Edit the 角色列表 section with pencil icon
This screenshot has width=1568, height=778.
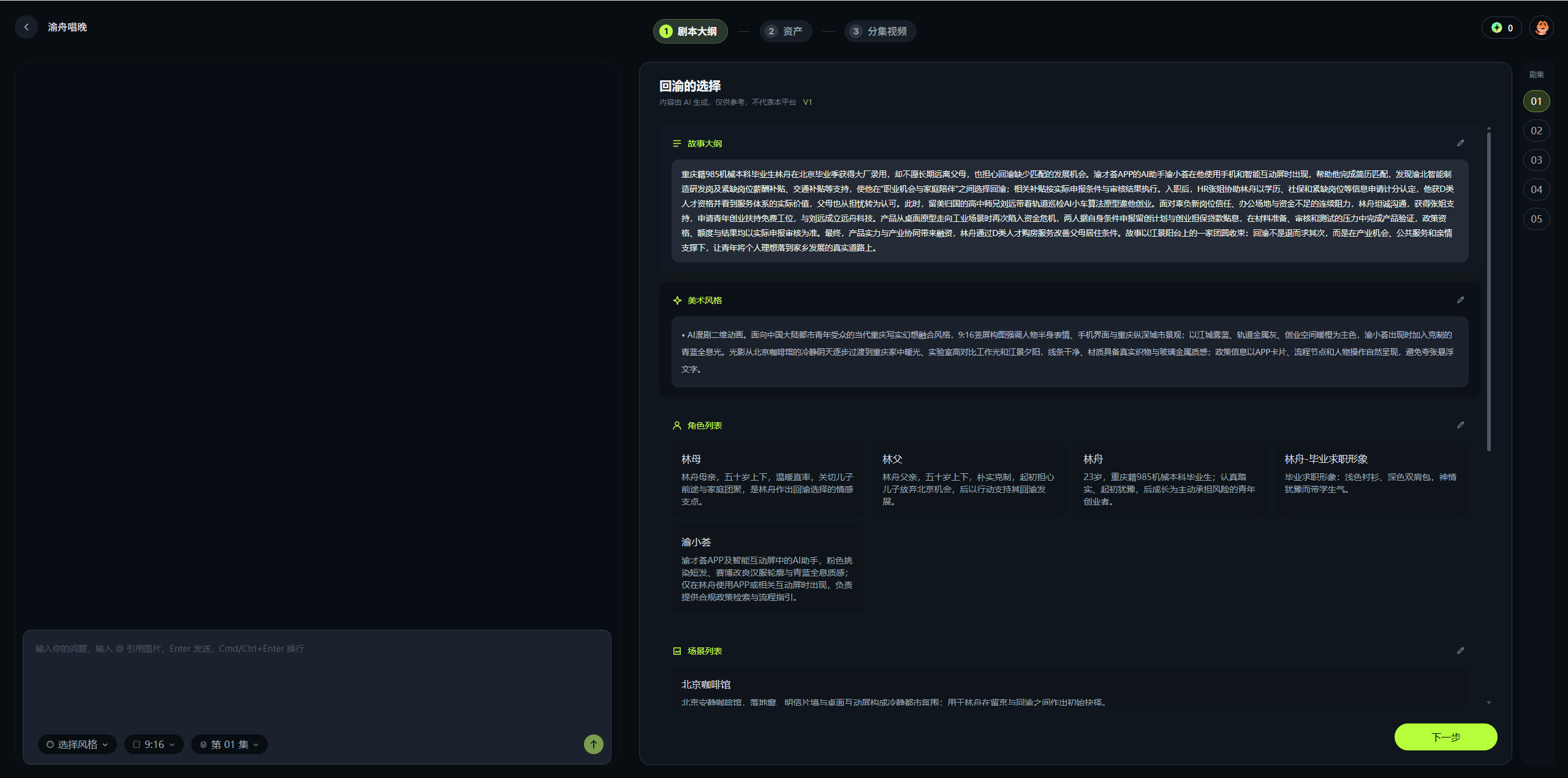coord(1460,425)
